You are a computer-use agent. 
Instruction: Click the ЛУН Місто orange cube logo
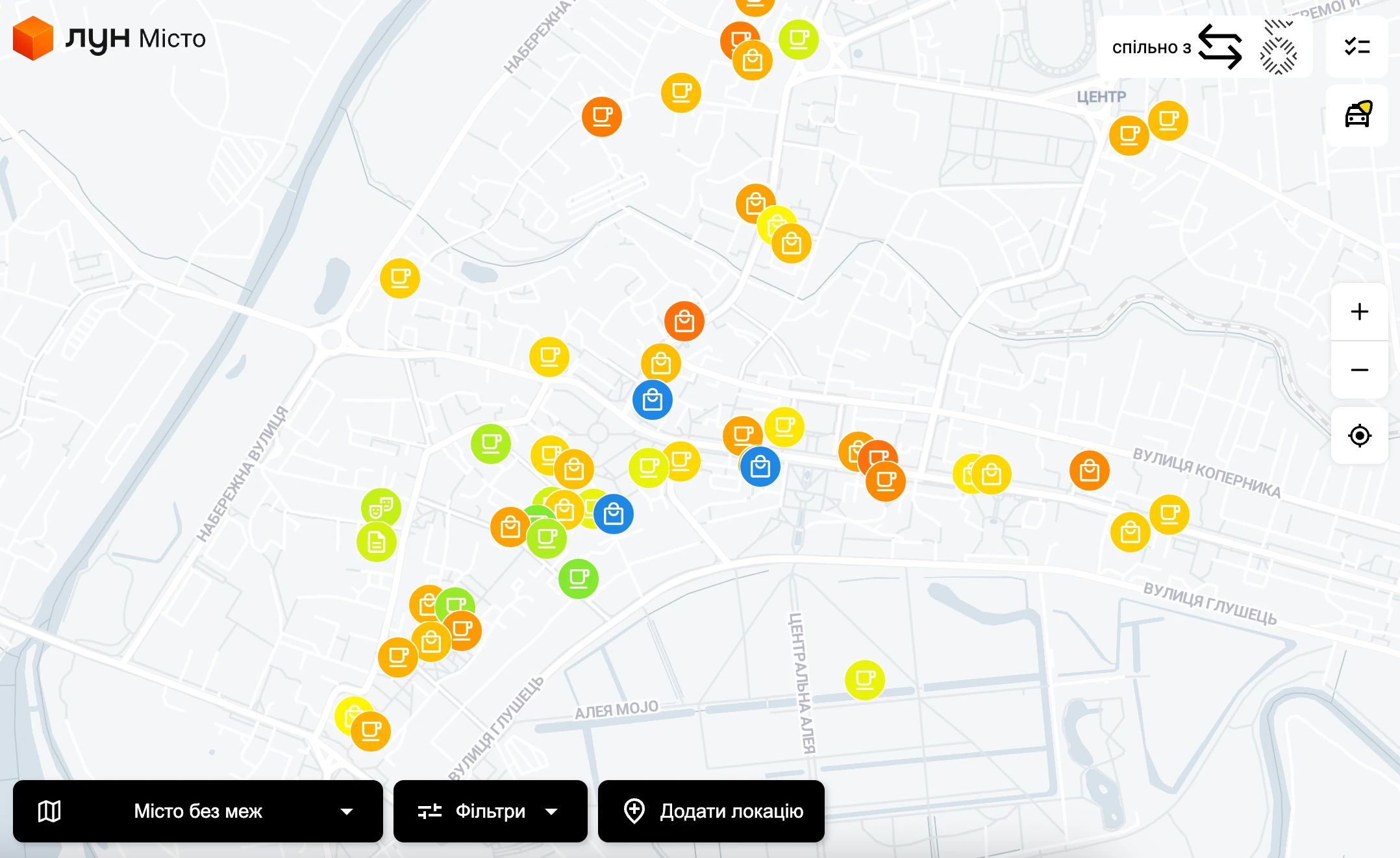click(x=32, y=38)
